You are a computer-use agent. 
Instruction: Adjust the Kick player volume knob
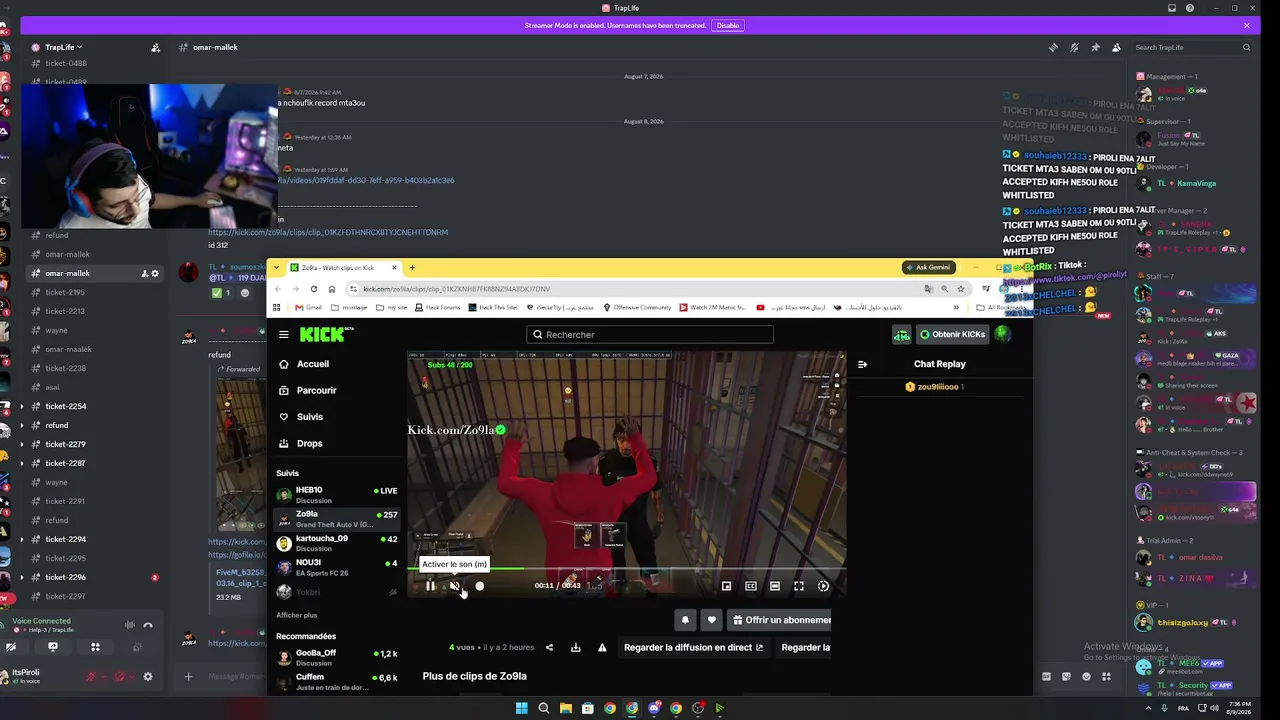pyautogui.click(x=479, y=586)
